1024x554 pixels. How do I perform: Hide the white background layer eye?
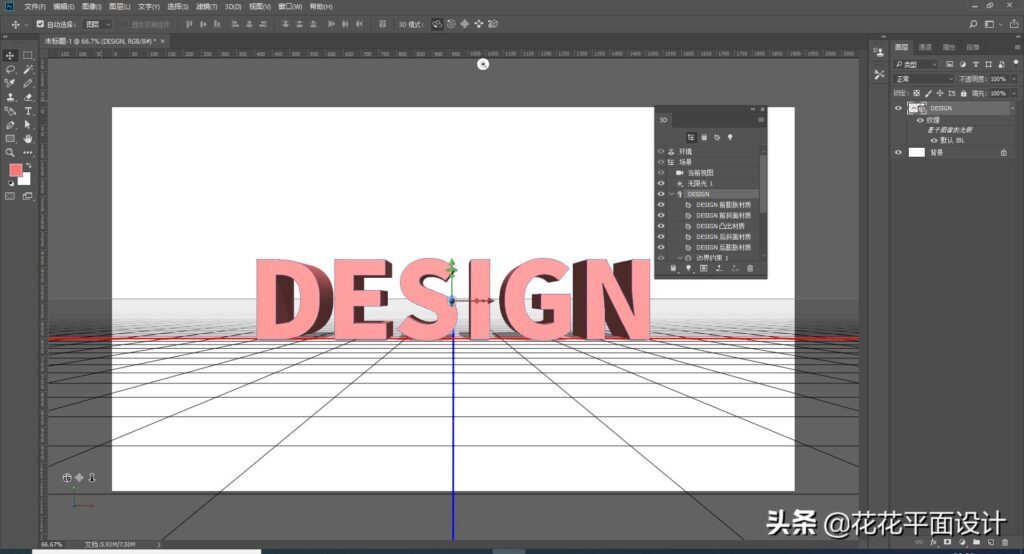pos(898,152)
